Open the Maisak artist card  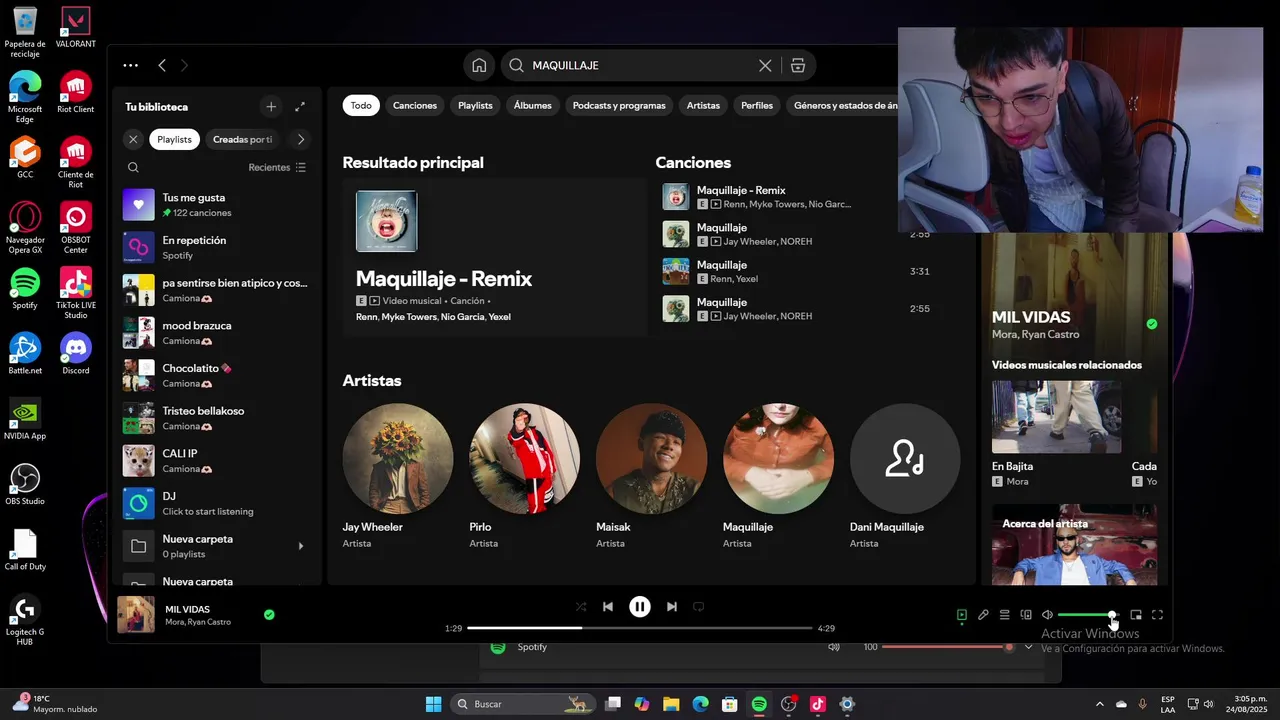point(652,476)
